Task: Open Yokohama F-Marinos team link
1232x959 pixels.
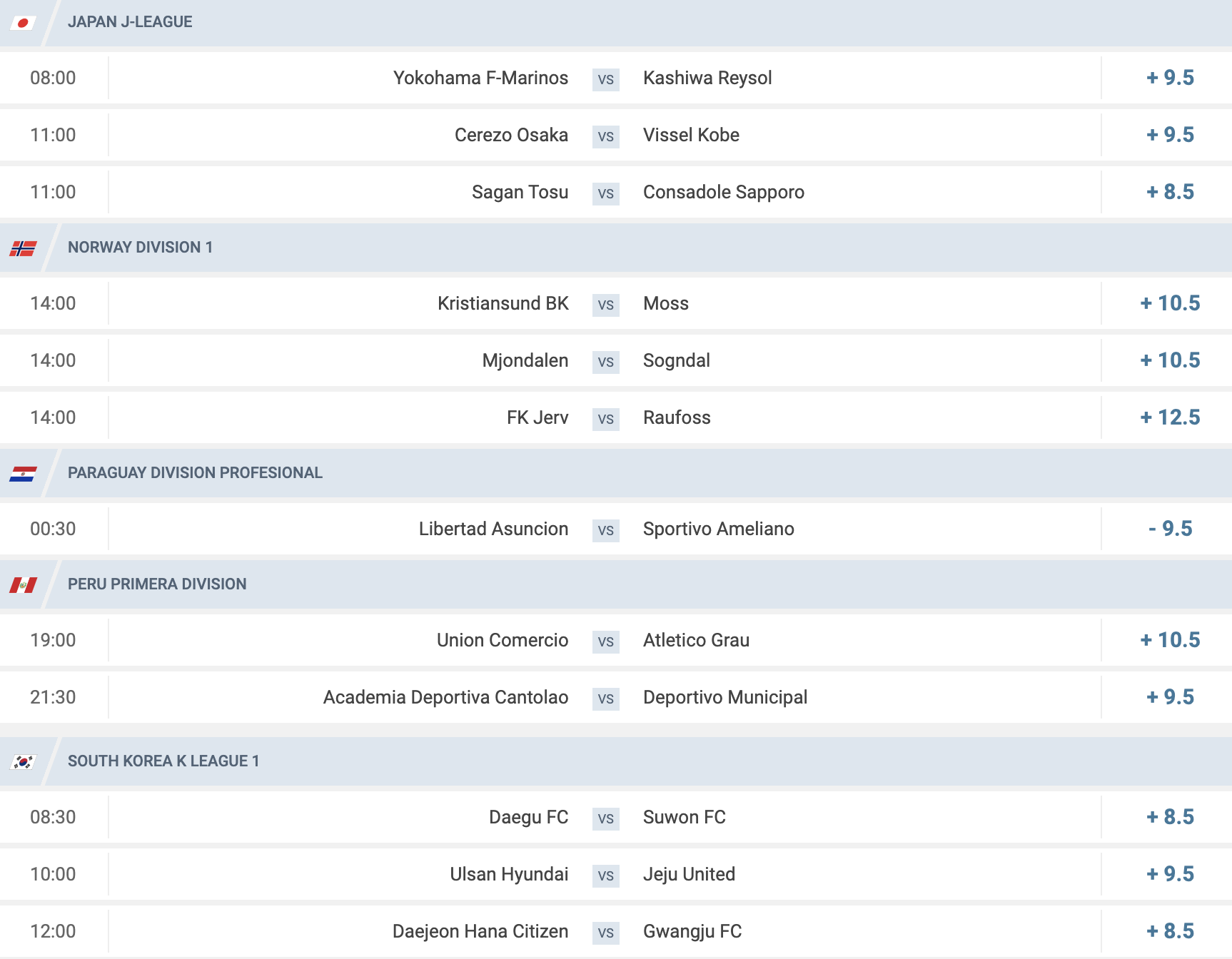Action: tap(480, 78)
